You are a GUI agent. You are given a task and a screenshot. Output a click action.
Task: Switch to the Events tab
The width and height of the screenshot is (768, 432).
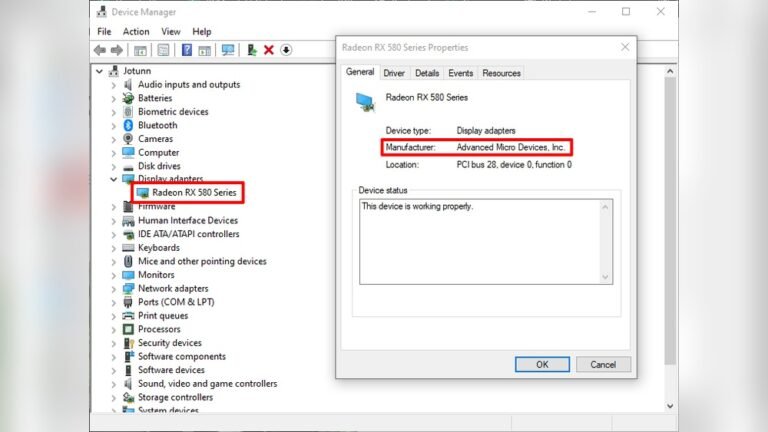pyautogui.click(x=460, y=73)
